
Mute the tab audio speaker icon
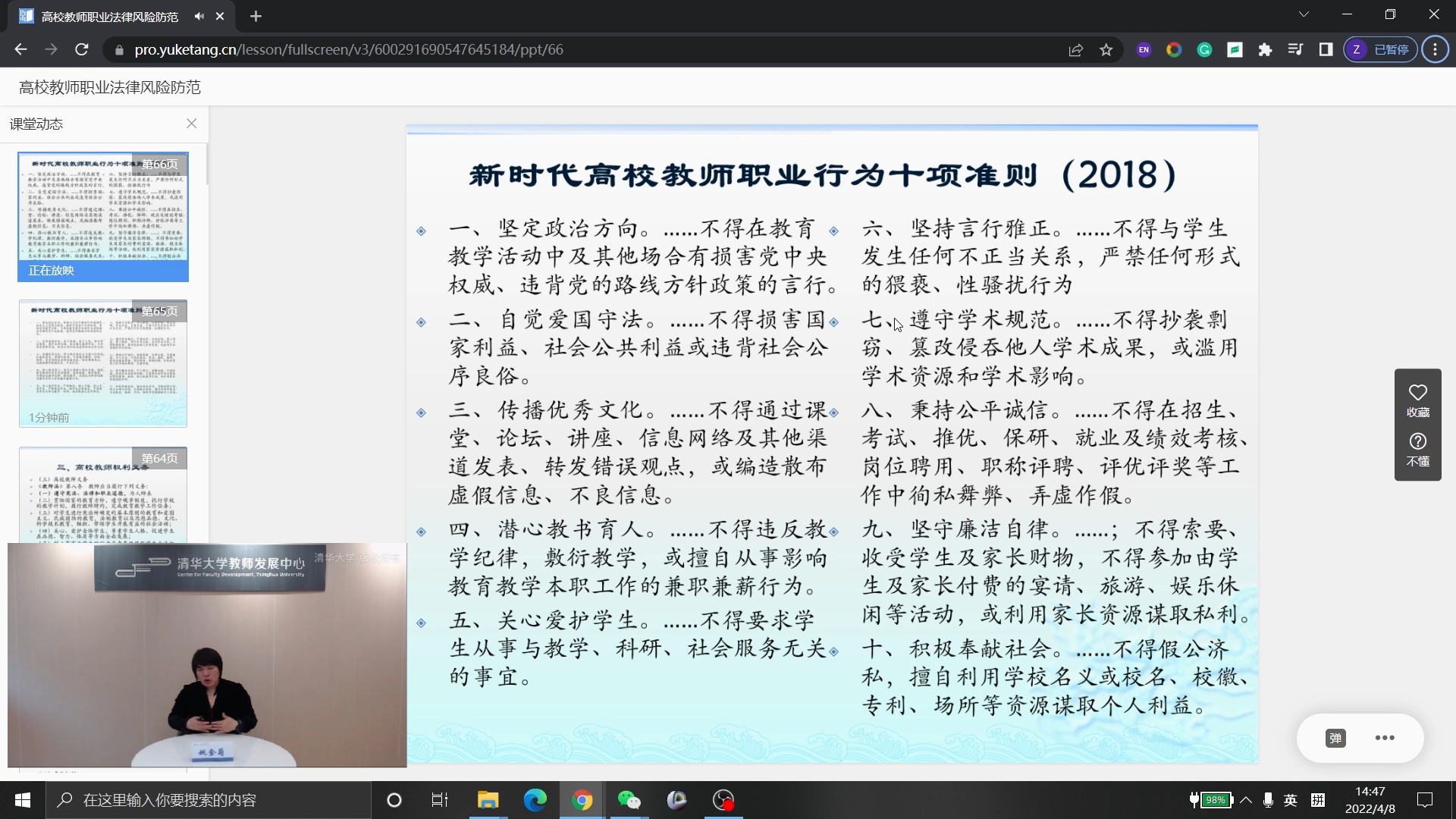(x=199, y=16)
